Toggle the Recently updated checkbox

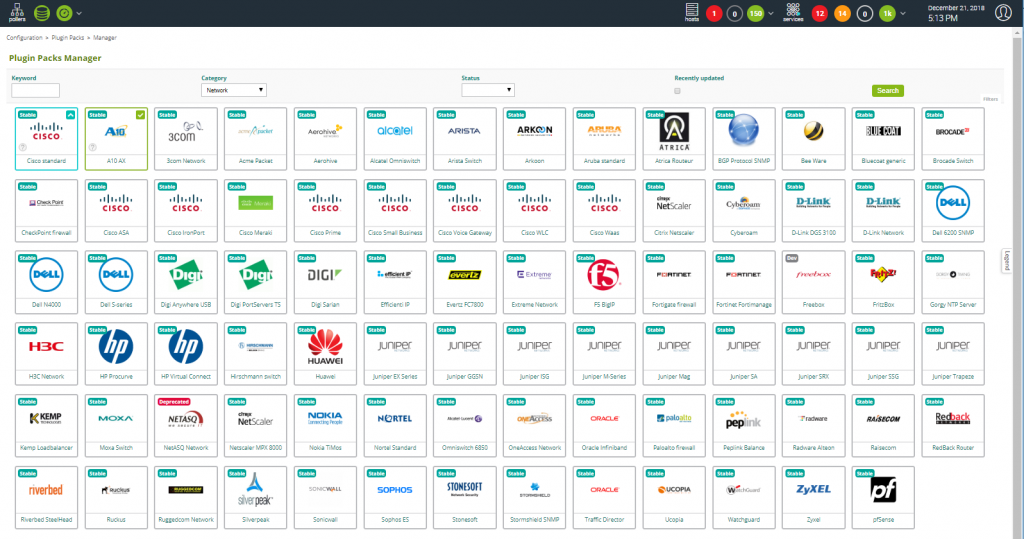[678, 91]
